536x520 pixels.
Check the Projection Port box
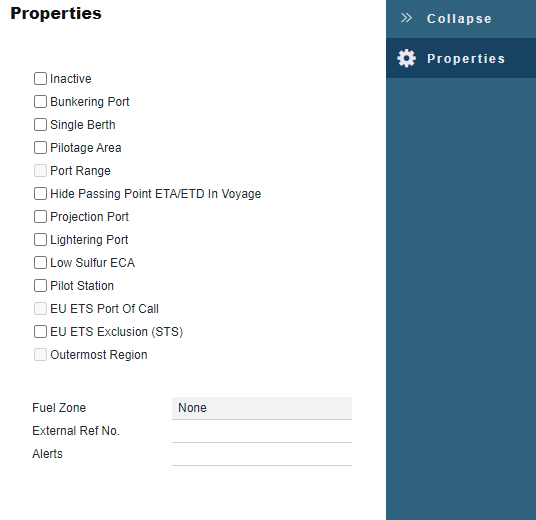(40, 217)
